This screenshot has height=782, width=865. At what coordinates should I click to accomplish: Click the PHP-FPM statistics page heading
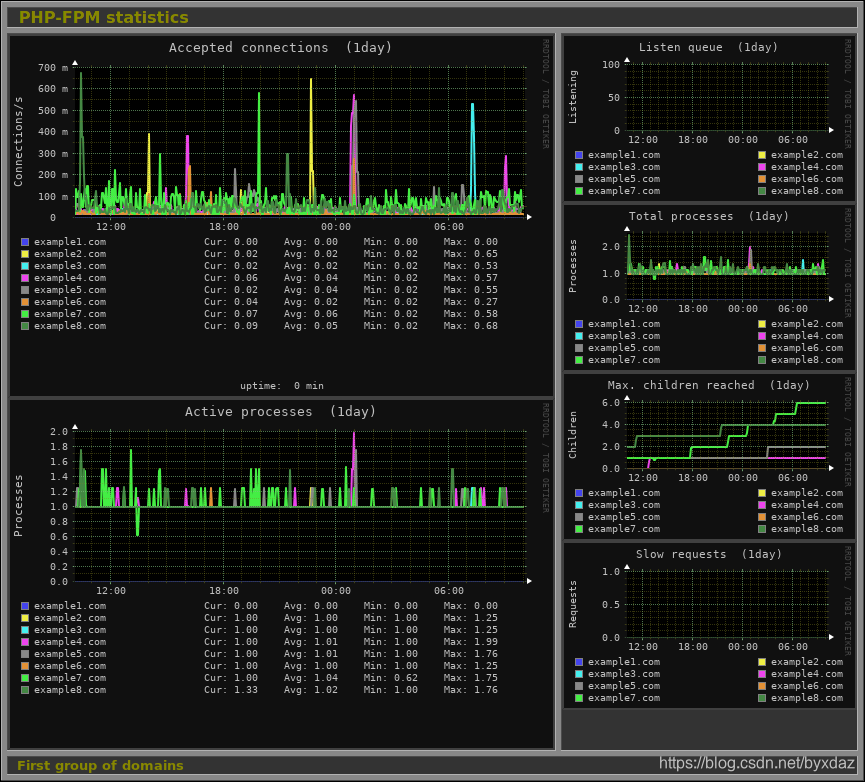tap(104, 17)
